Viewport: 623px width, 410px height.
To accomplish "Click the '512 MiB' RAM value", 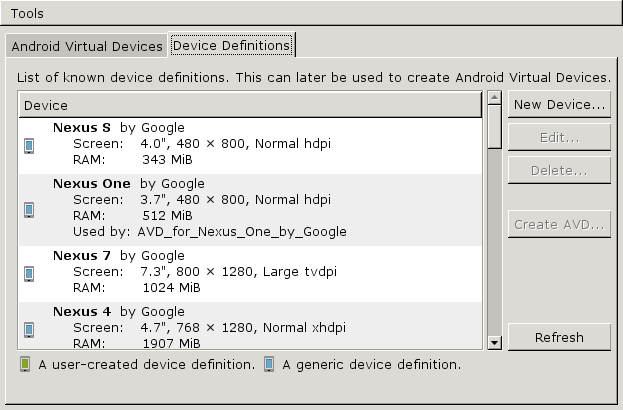I will 167,216.
